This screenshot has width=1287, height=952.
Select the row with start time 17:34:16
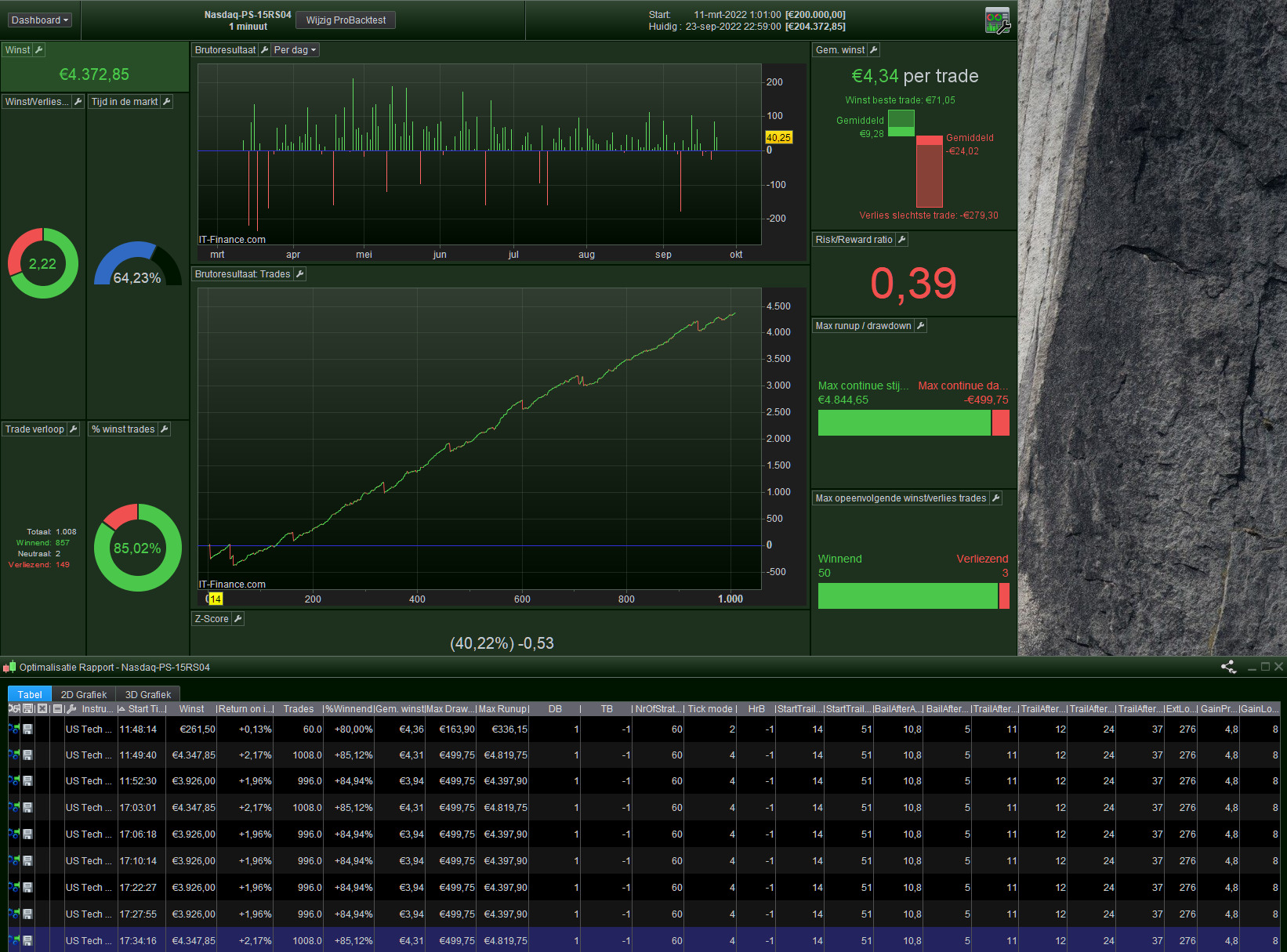pyautogui.click(x=643, y=941)
